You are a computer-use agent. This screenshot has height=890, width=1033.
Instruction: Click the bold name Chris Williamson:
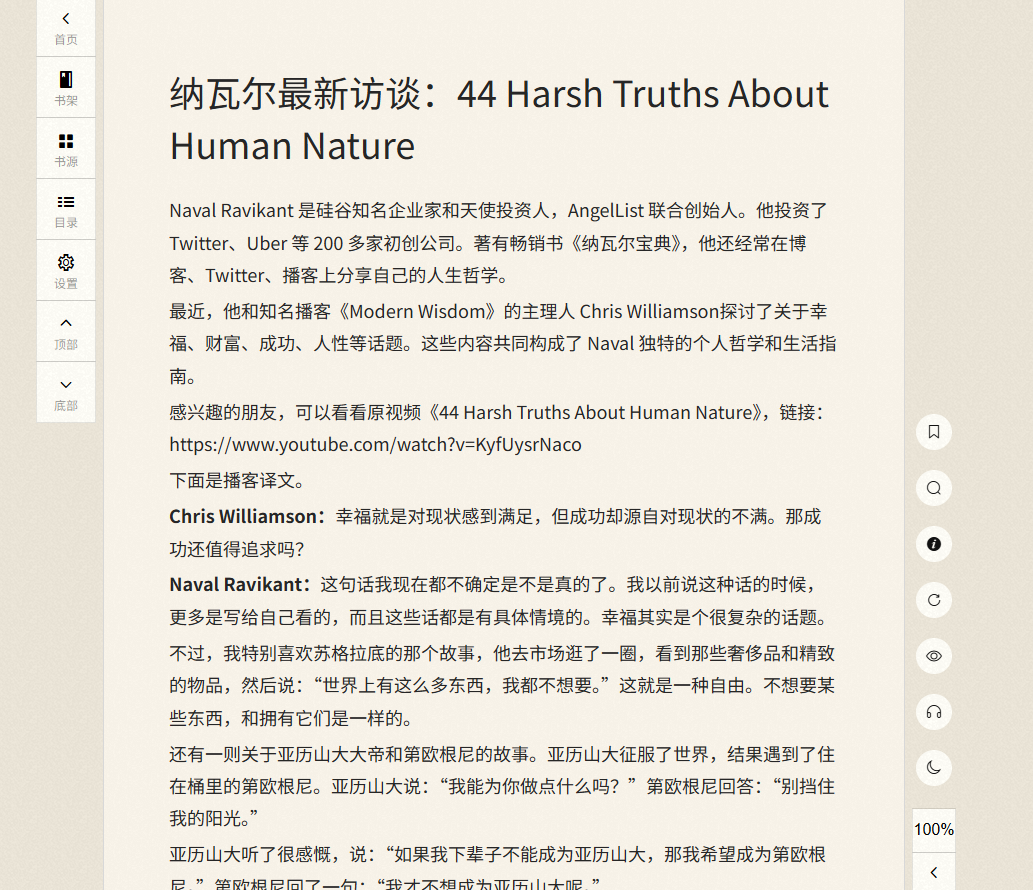tap(247, 516)
